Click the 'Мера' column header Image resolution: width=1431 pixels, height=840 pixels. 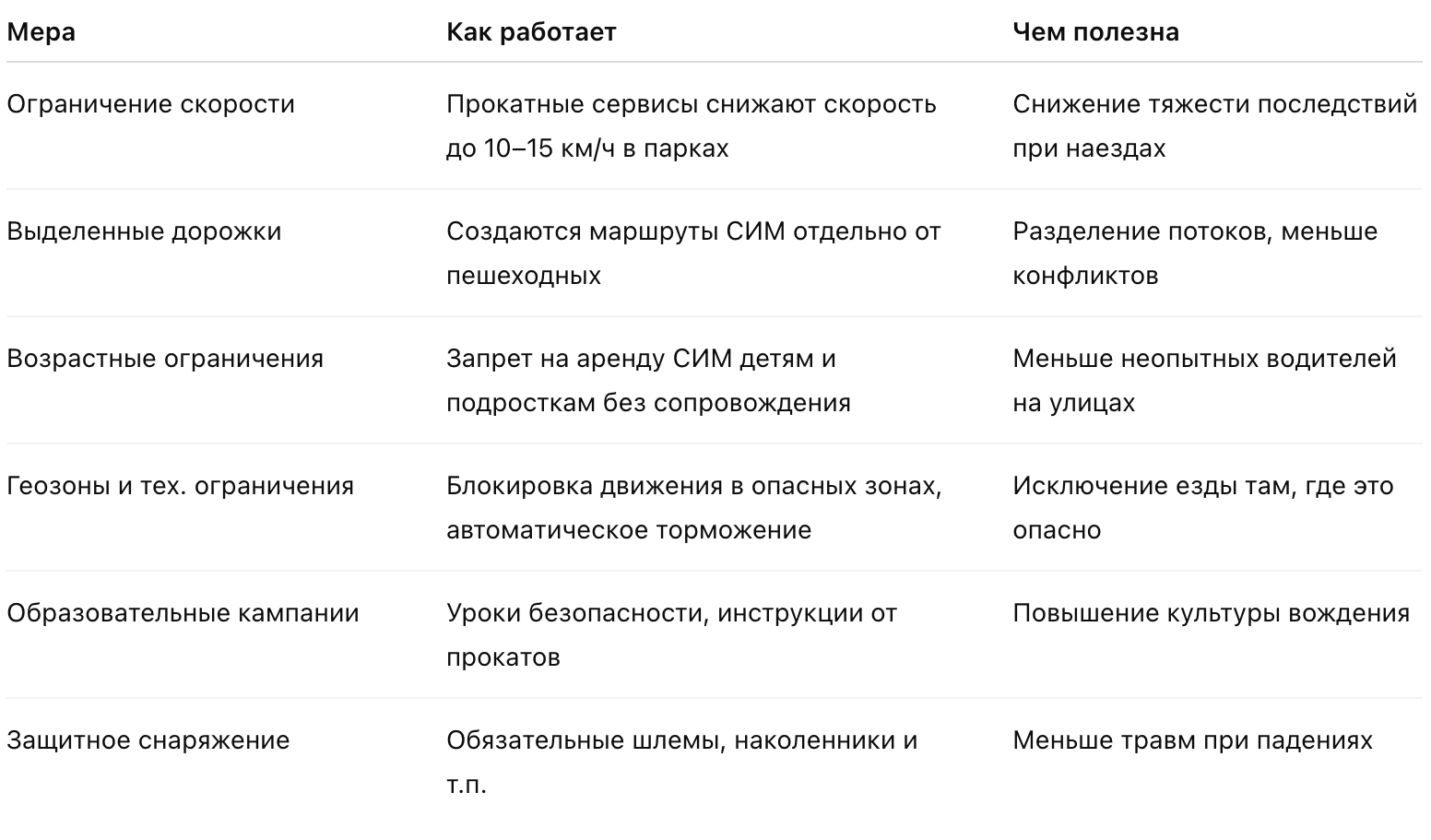tap(41, 32)
